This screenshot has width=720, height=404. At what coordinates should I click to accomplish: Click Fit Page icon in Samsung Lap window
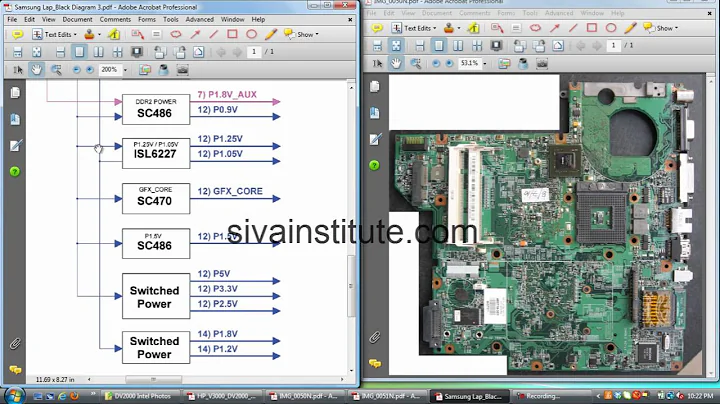click(x=36, y=52)
